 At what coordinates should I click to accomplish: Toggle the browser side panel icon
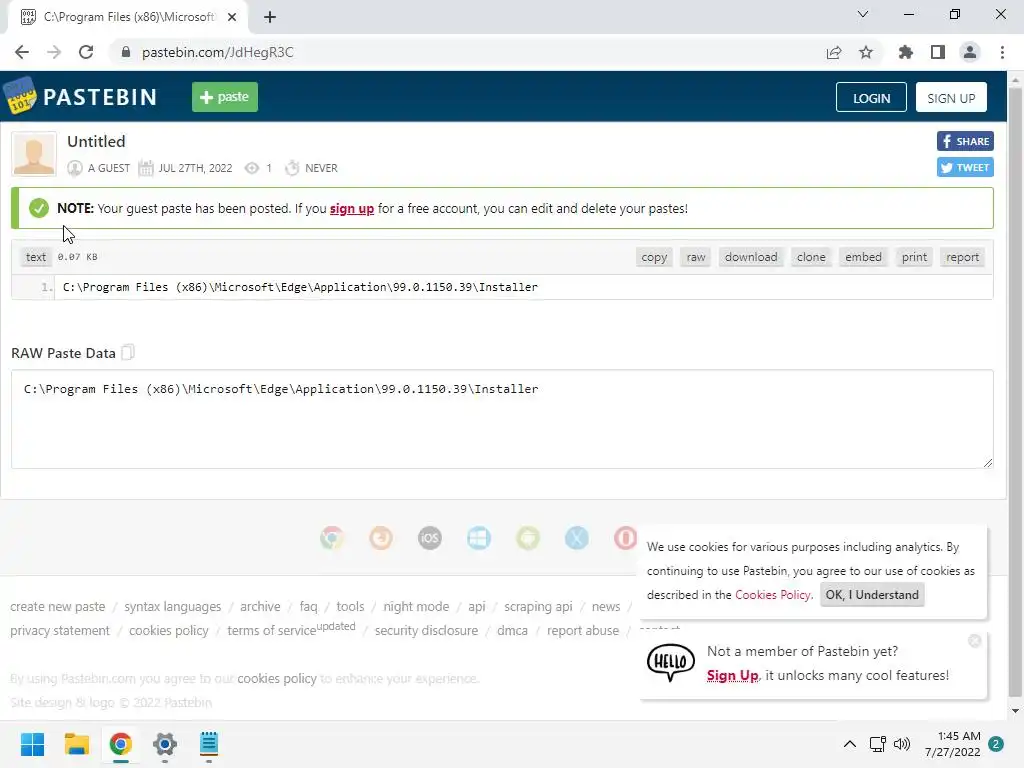(x=938, y=52)
